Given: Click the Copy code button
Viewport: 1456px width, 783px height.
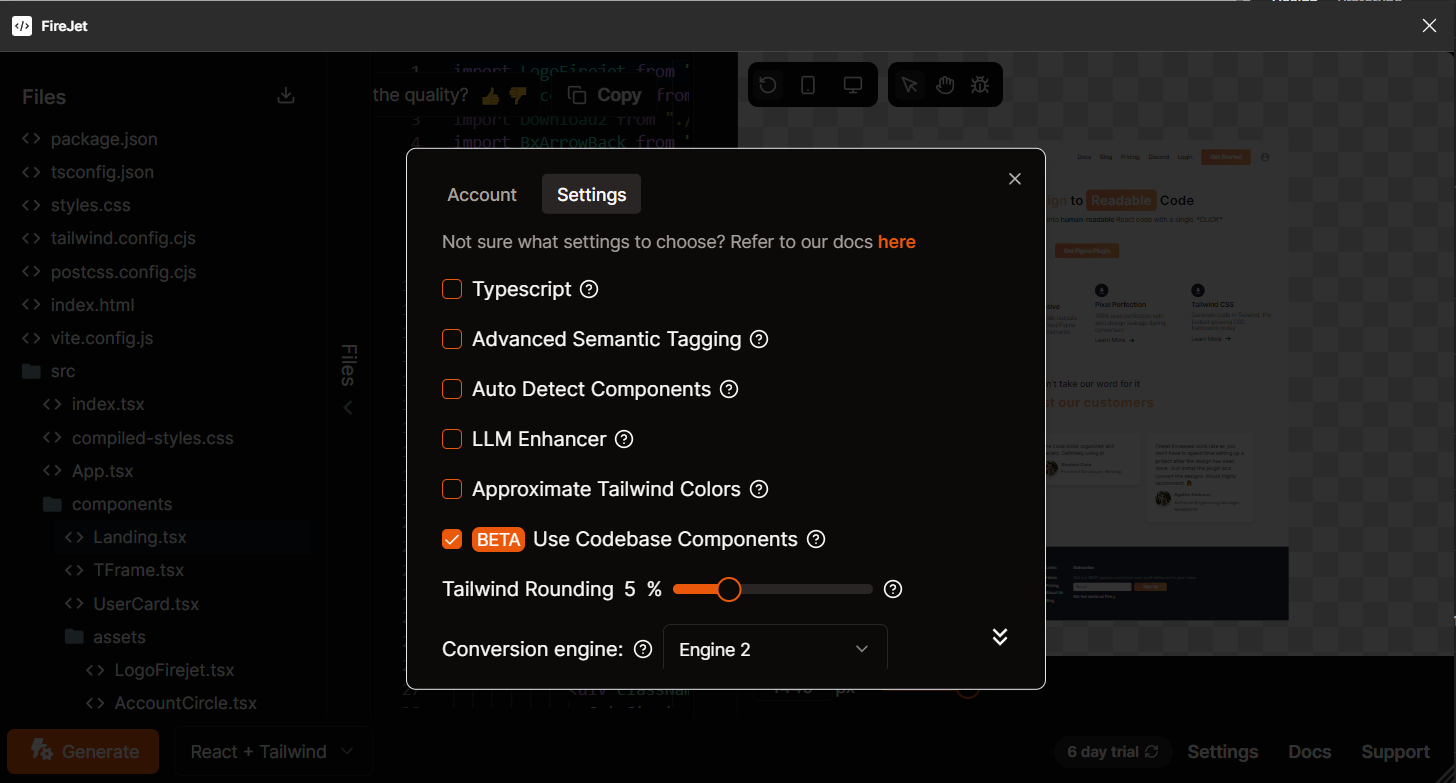Looking at the screenshot, I should (605, 94).
